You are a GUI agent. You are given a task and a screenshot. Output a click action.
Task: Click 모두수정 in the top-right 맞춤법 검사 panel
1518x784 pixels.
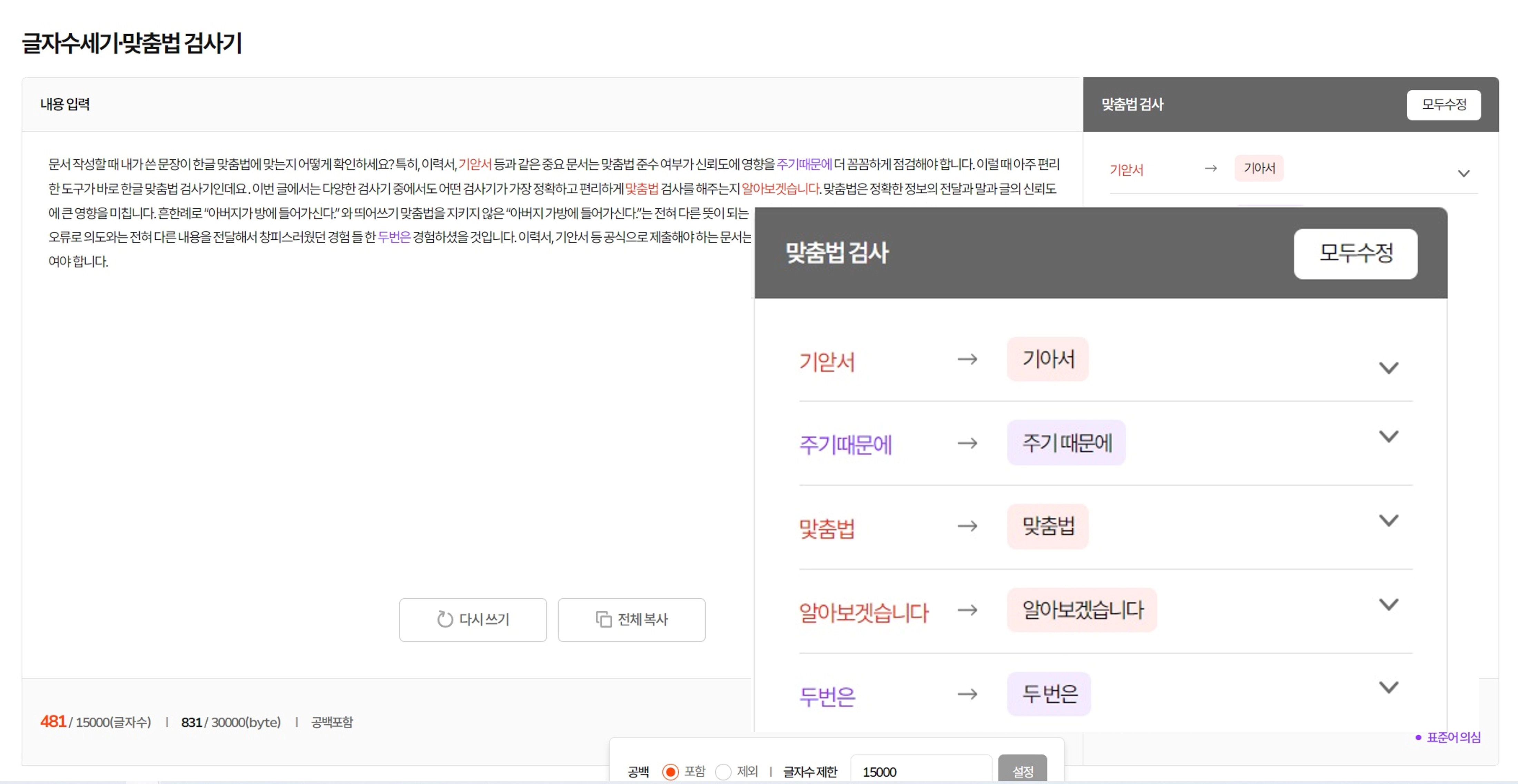click(1444, 105)
